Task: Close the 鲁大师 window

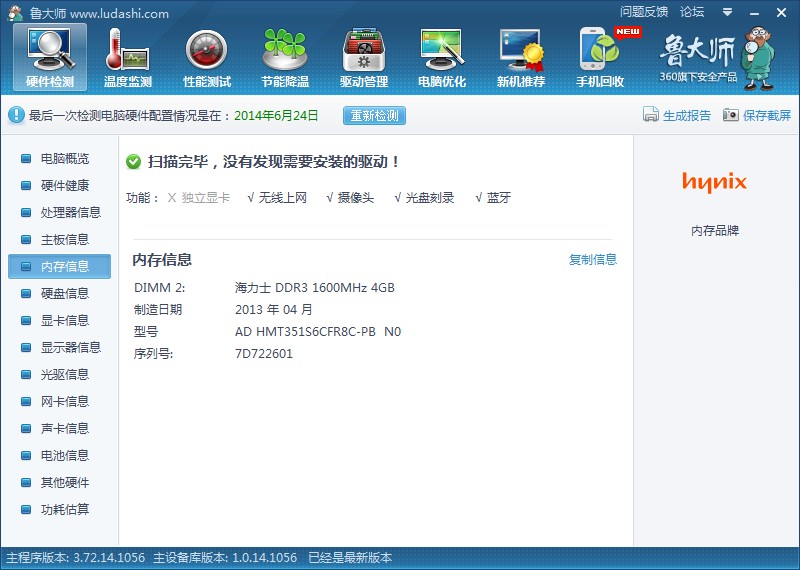Action: [x=781, y=13]
